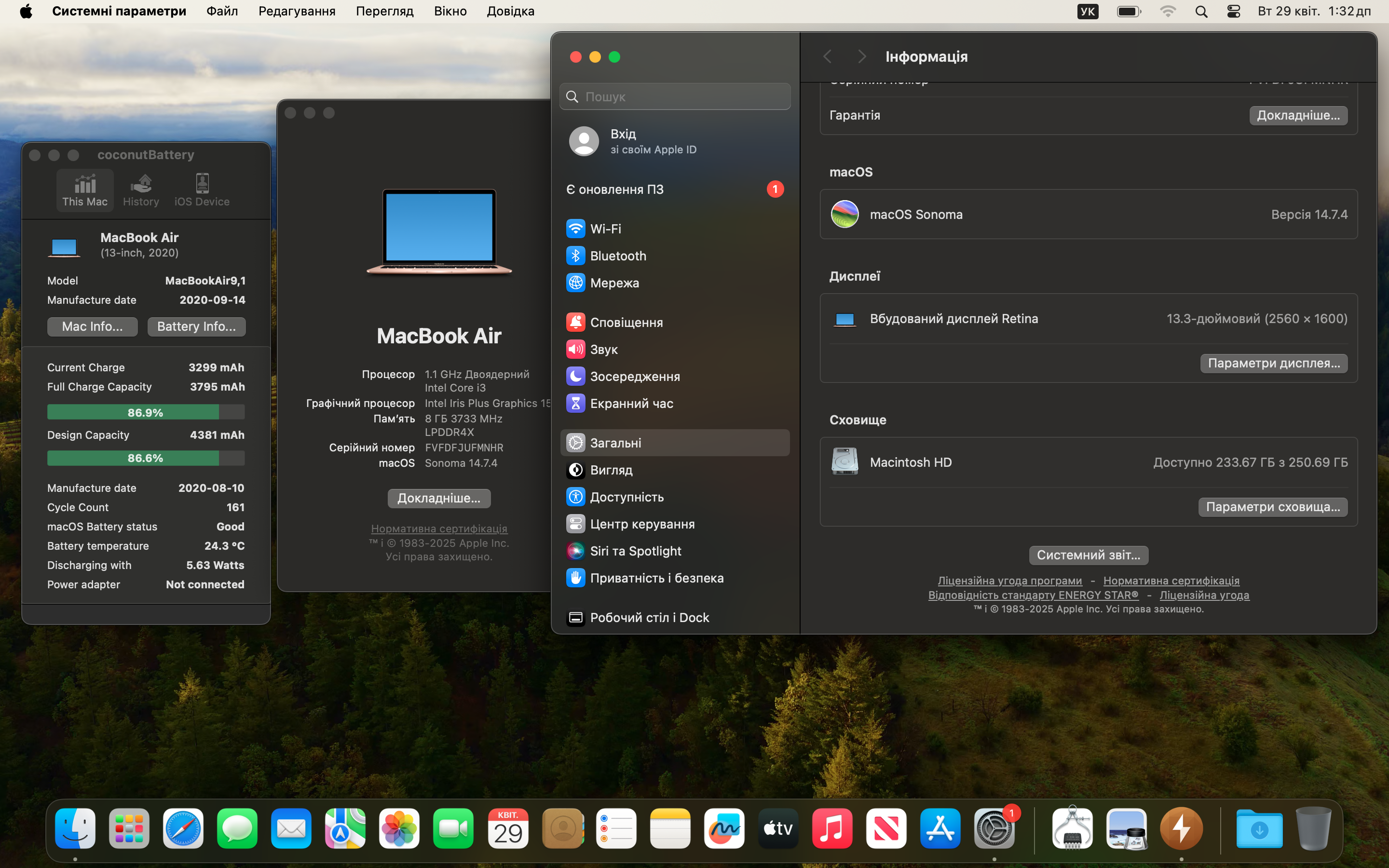
Task: Click Докладніше... next to Гарантія
Action: point(1298,115)
